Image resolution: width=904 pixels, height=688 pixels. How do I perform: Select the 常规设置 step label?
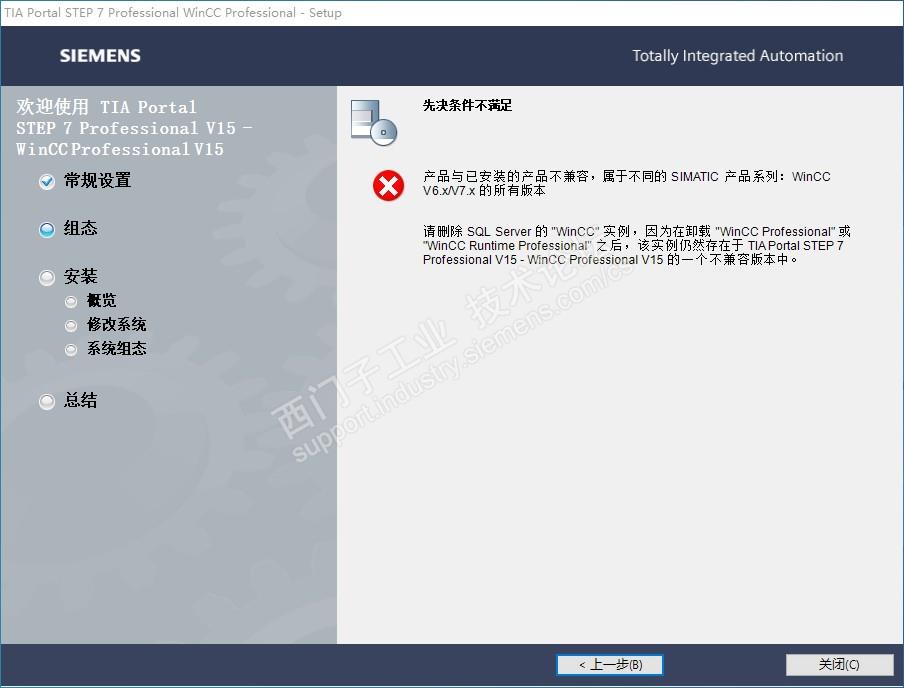point(97,181)
